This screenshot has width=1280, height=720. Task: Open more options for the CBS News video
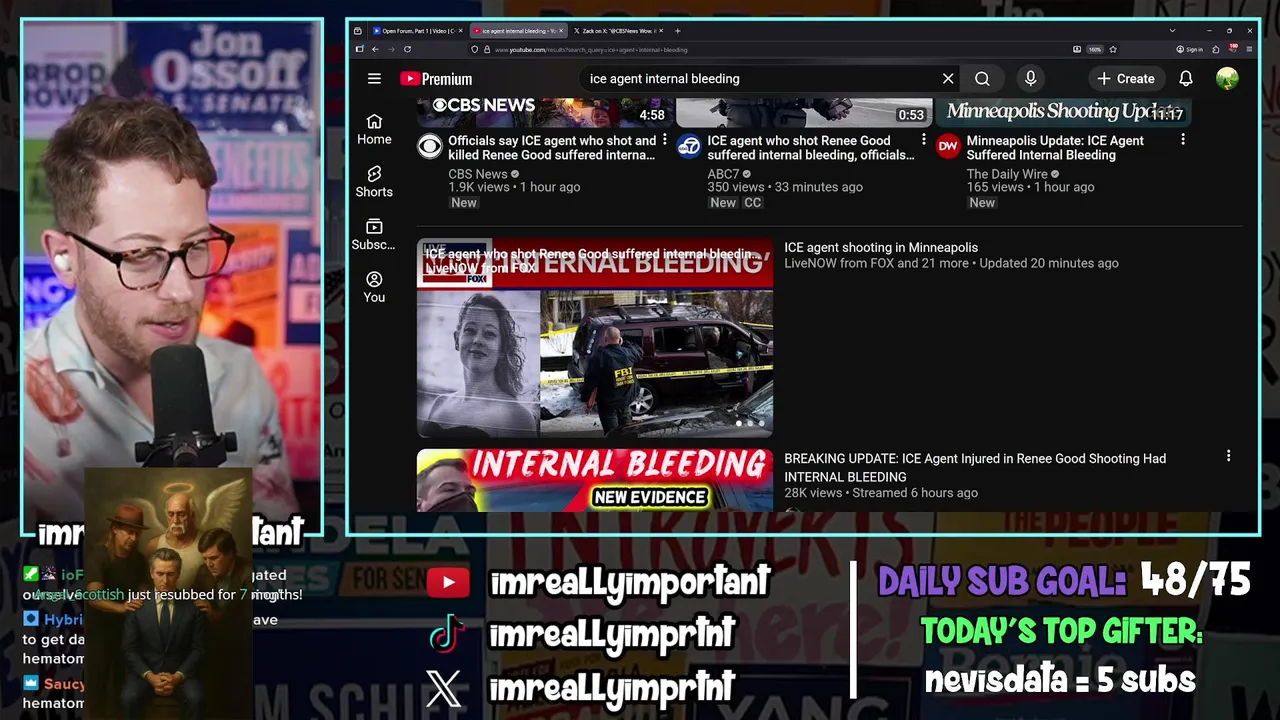pyautogui.click(x=664, y=140)
